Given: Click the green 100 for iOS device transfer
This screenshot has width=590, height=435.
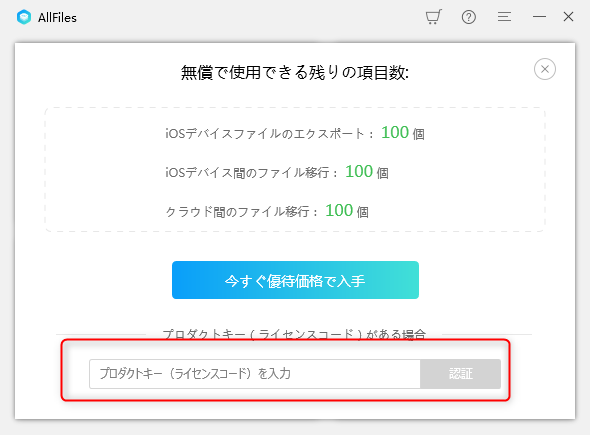Looking at the screenshot, I should [359, 172].
